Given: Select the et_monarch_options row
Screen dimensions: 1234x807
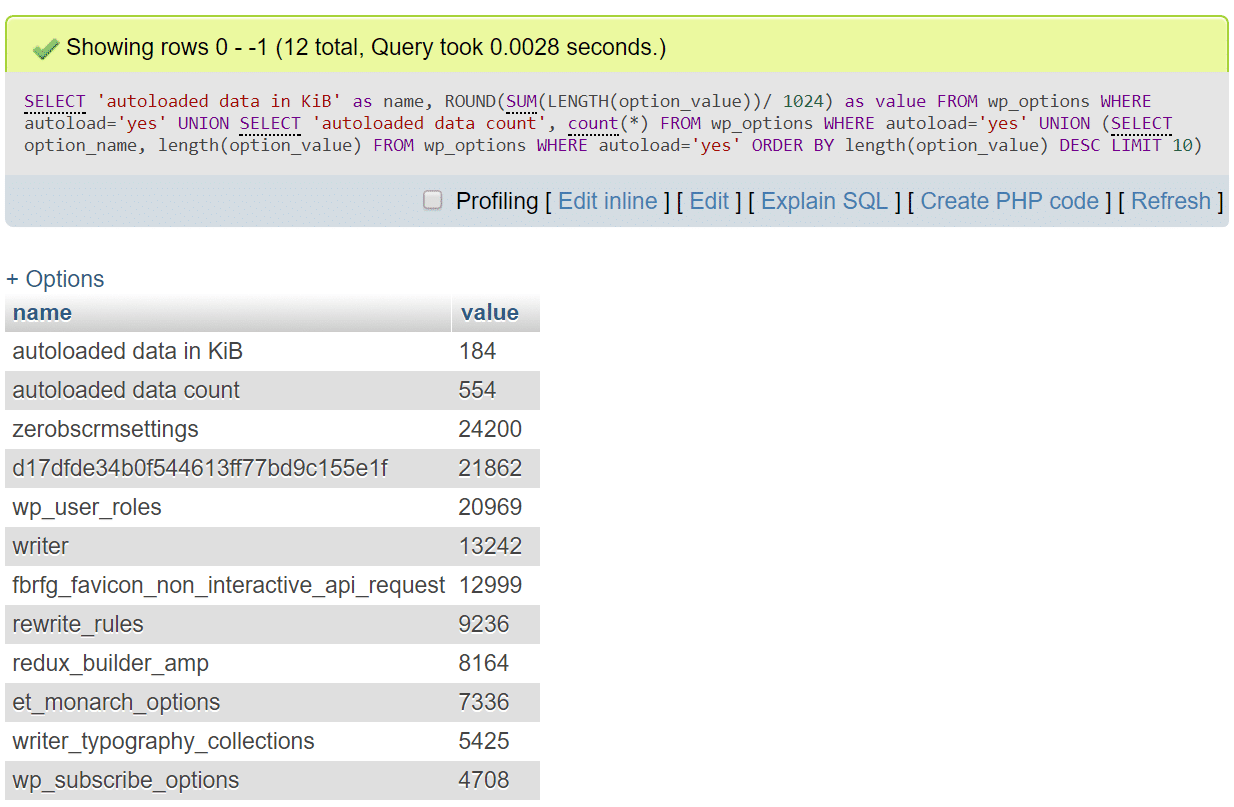Looking at the screenshot, I should pos(200,702).
